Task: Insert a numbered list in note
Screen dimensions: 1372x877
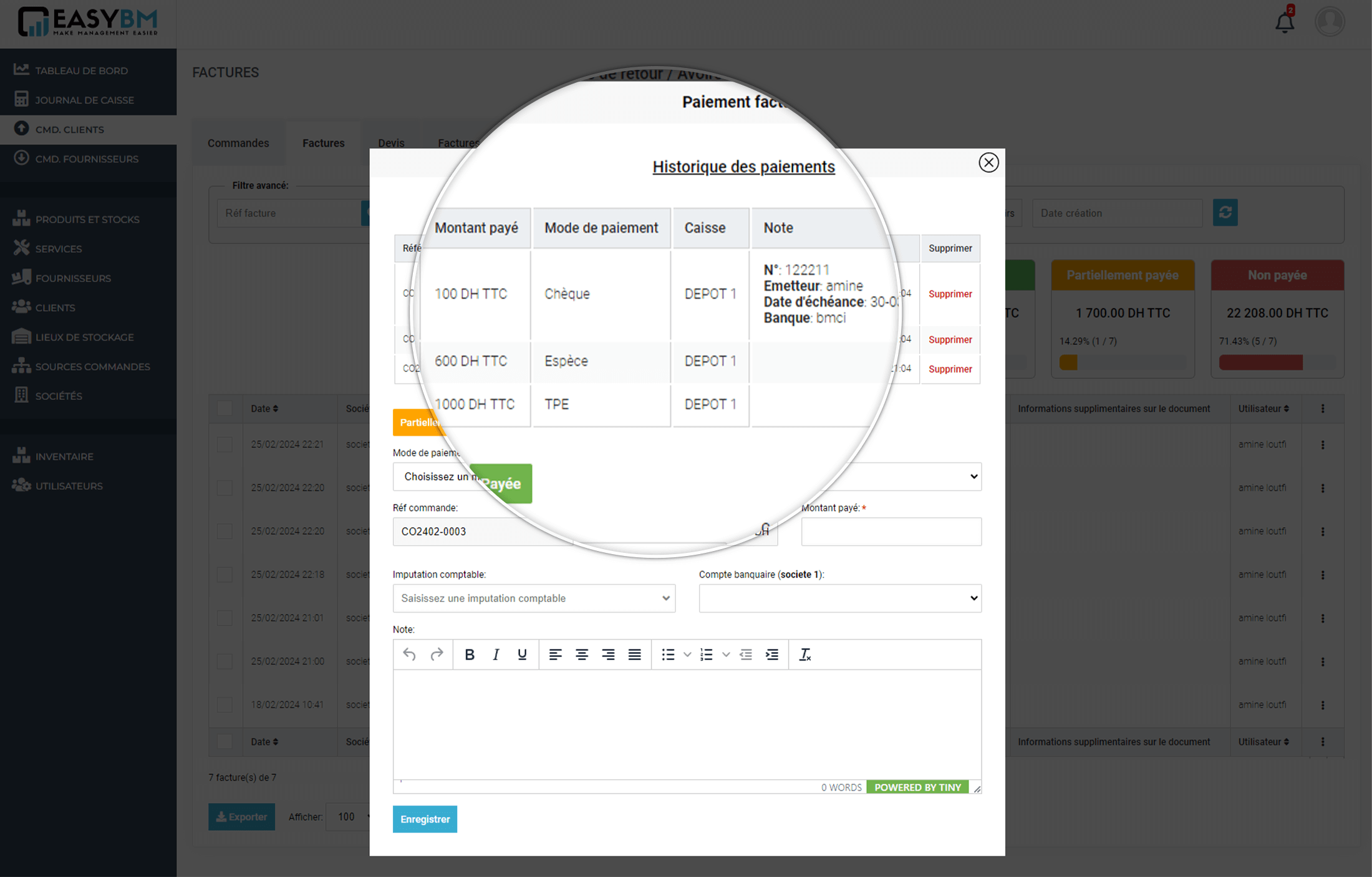Action: 706,654
